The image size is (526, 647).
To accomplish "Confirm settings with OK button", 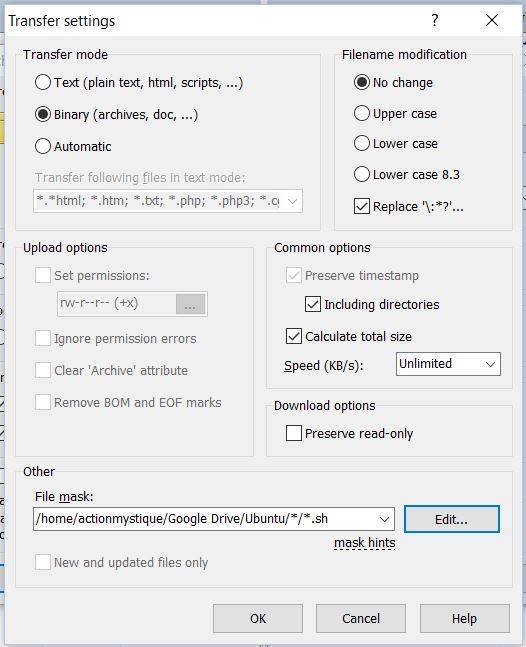I will pos(258,619).
